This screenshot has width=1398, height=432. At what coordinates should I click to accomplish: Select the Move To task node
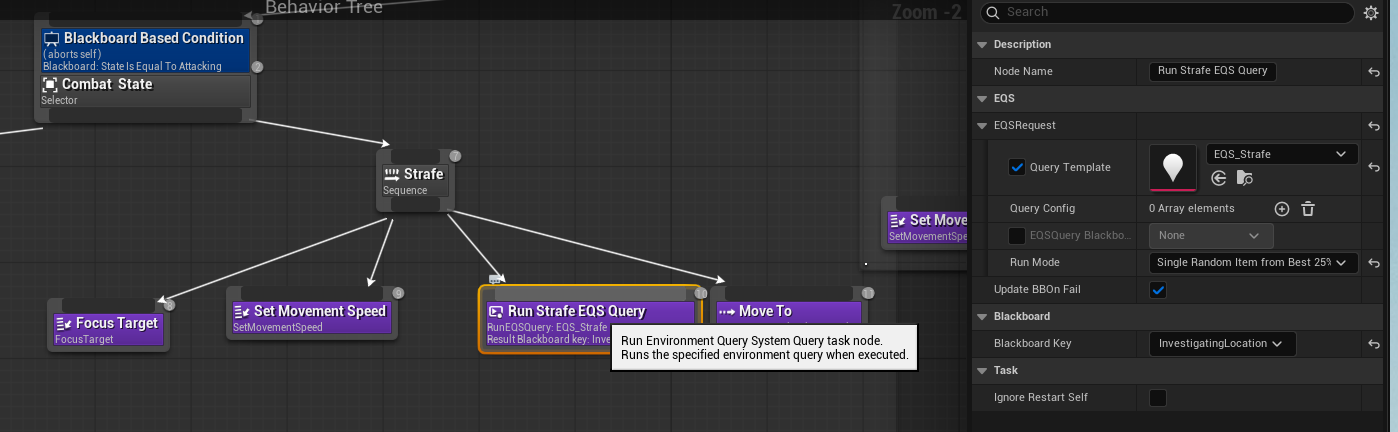coord(788,311)
